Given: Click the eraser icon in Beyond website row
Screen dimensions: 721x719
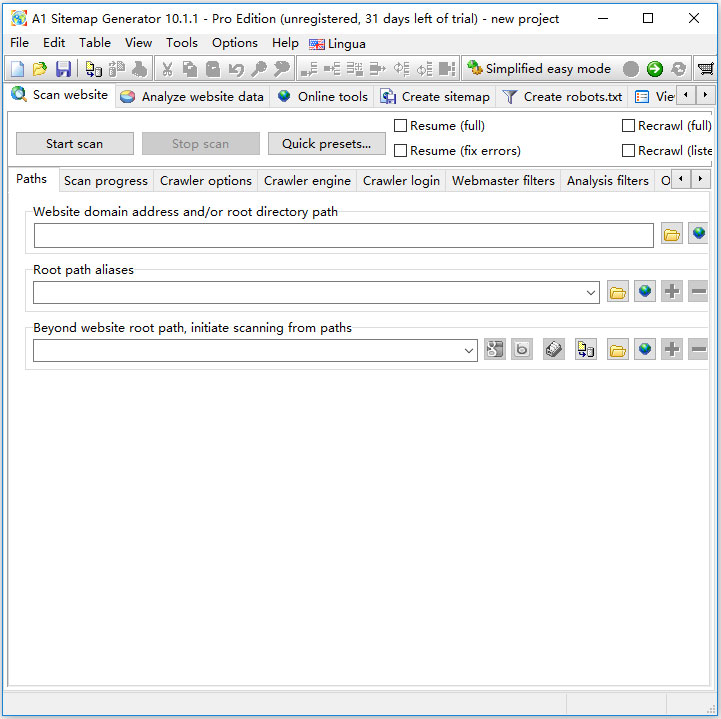Looking at the screenshot, I should 554,349.
